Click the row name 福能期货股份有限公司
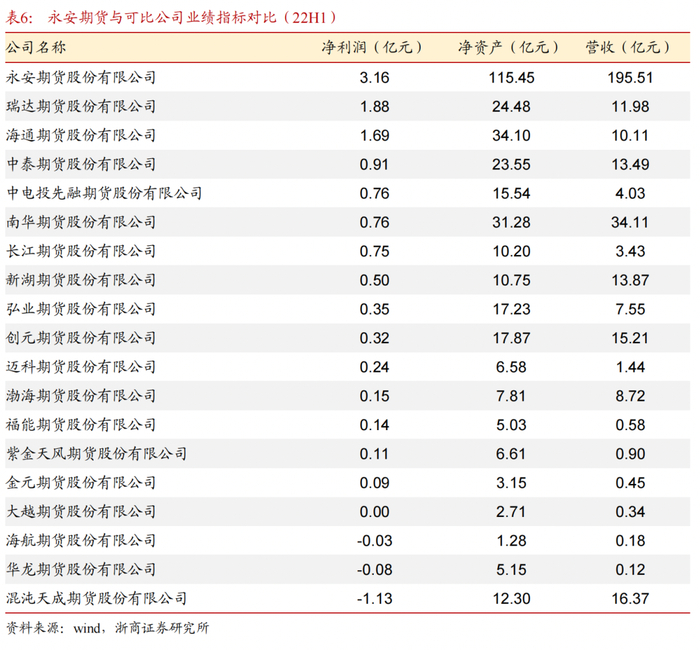 tap(81, 425)
